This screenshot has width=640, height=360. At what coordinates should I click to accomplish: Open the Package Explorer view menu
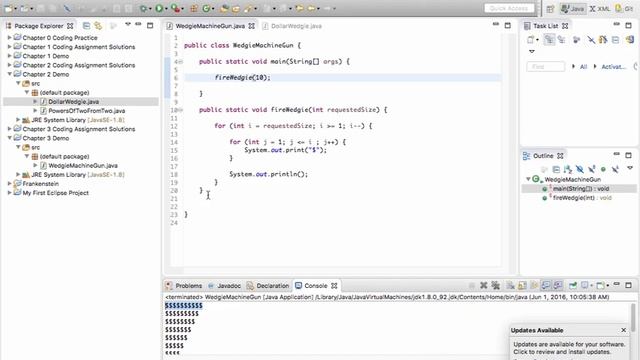pyautogui.click(x=128, y=24)
